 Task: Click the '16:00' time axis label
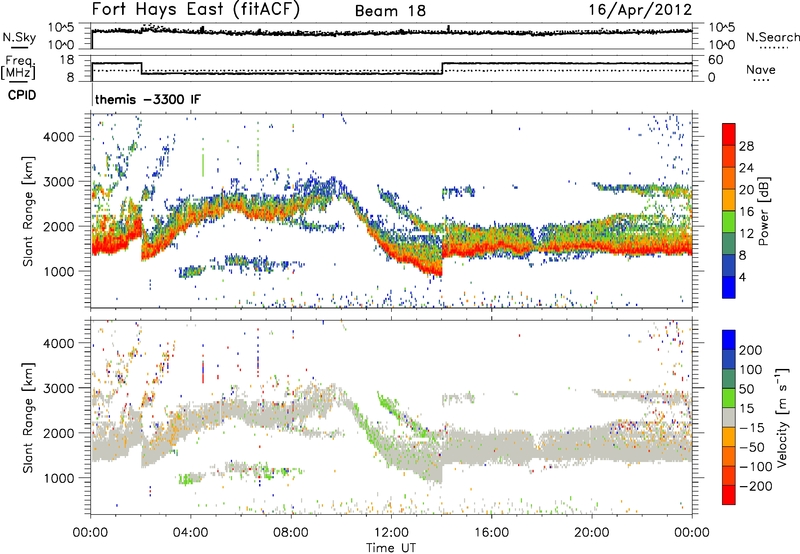click(x=491, y=533)
